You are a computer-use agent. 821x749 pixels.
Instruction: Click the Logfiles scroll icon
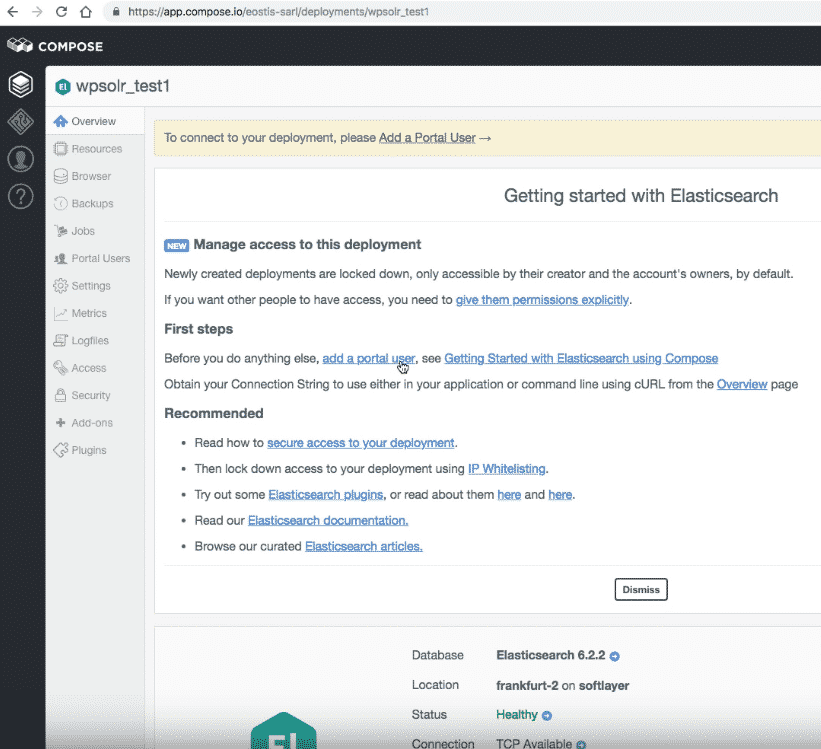click(x=61, y=340)
